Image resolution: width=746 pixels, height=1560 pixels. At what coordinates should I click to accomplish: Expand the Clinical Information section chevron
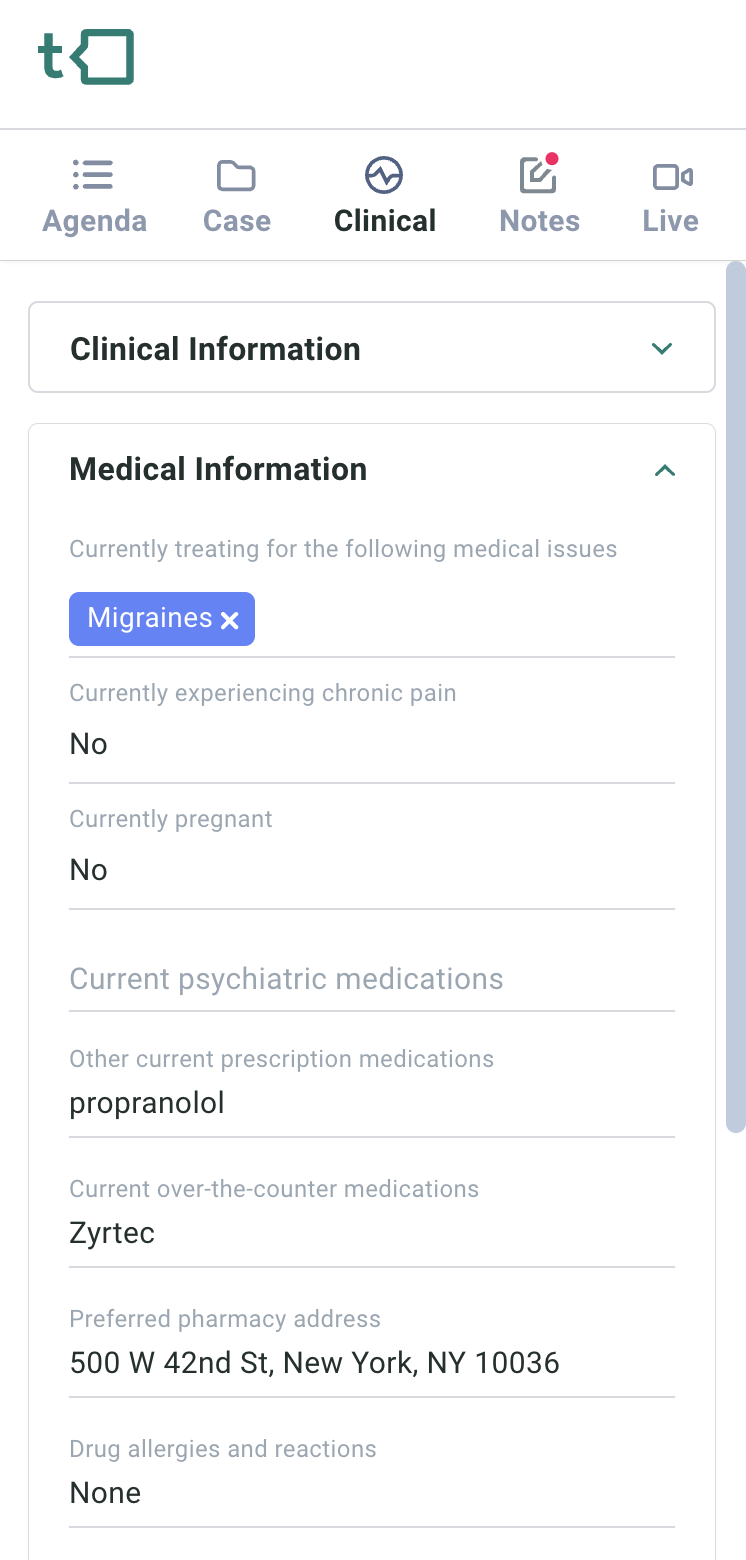click(661, 348)
